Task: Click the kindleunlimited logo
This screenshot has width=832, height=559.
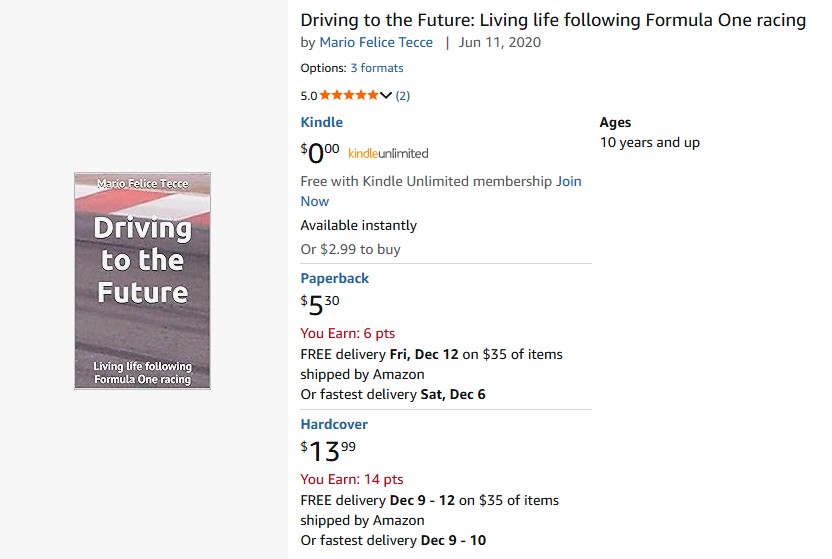Action: pyautogui.click(x=388, y=153)
